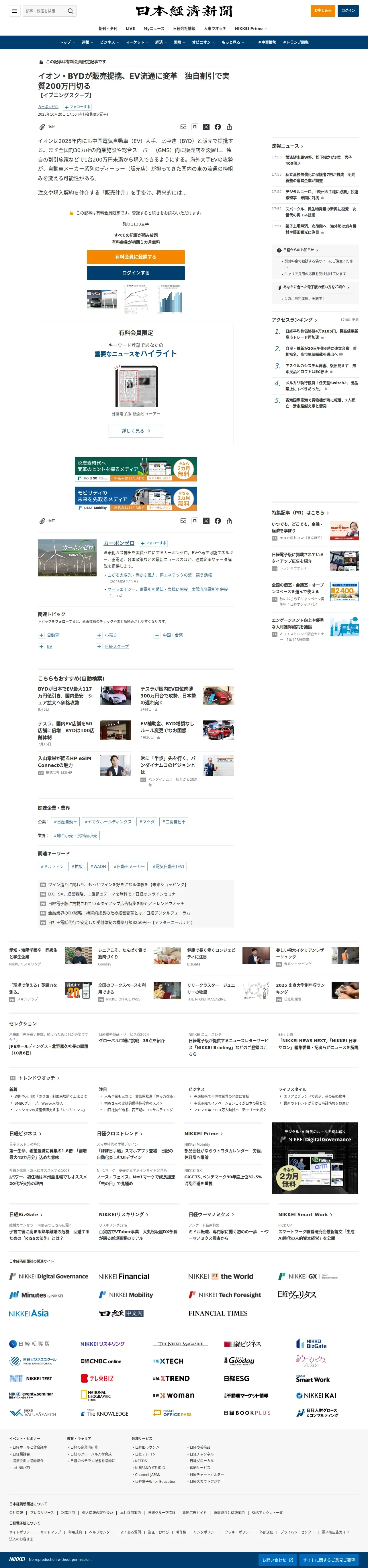Share by email using the envelope icon under the headline
The width and height of the screenshot is (368, 1568).
(x=183, y=127)
